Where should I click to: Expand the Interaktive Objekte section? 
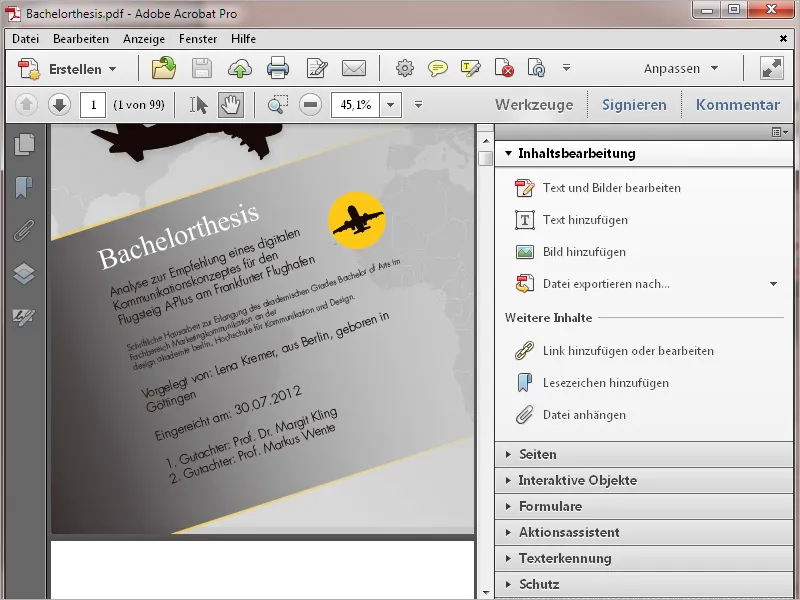(644, 481)
